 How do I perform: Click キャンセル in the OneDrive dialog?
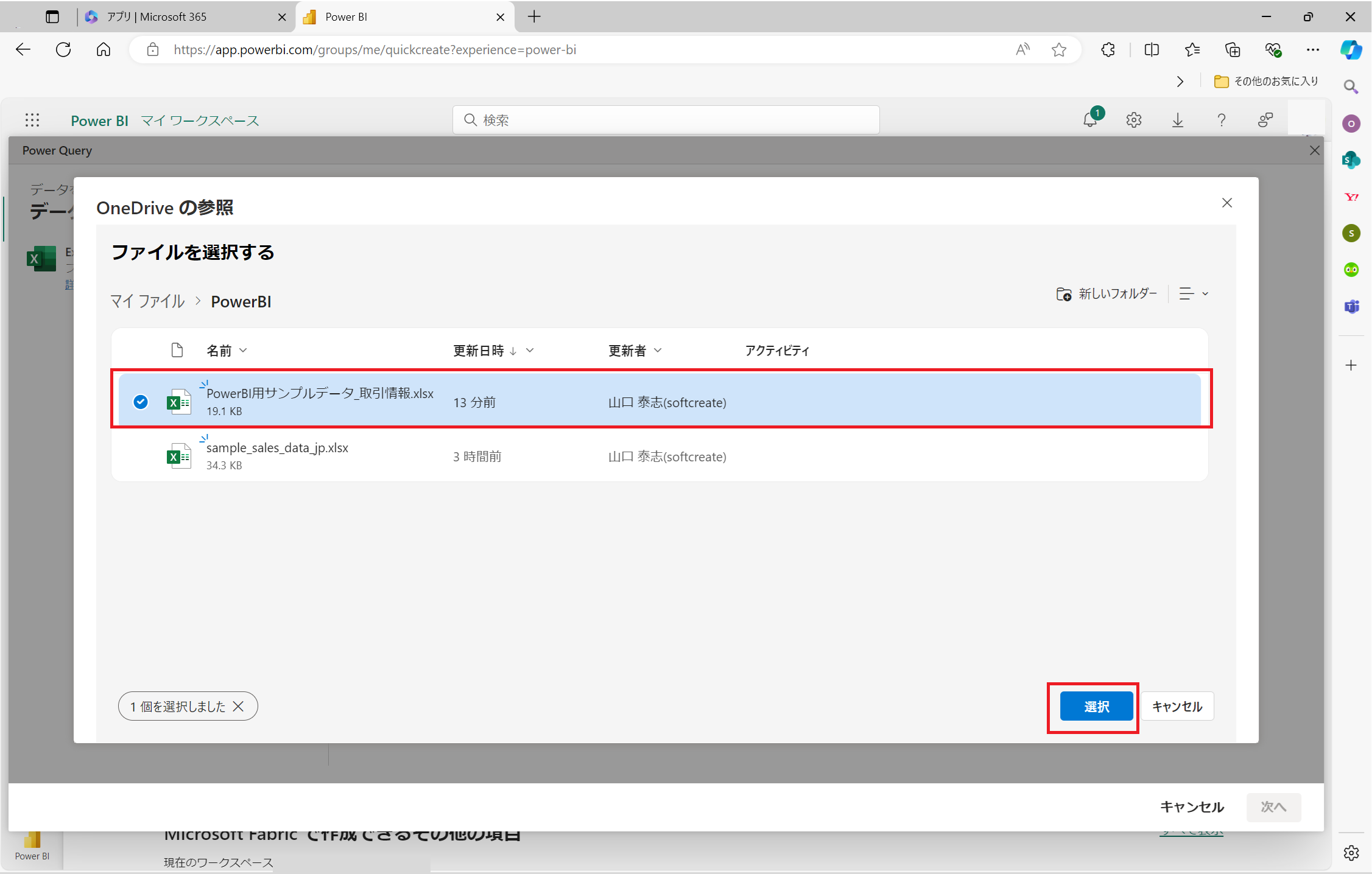[1177, 706]
